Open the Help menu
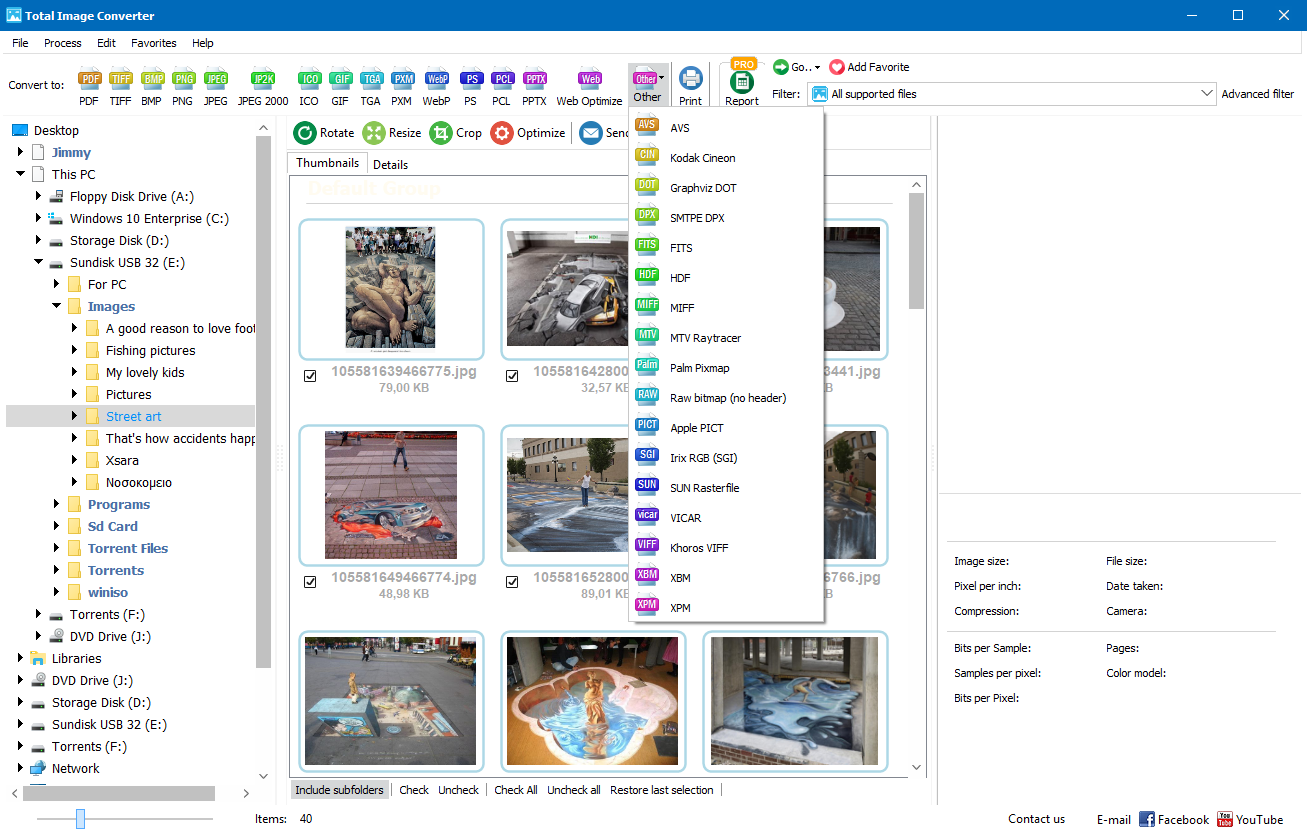Viewport: 1307px width, 835px height. 203,43
